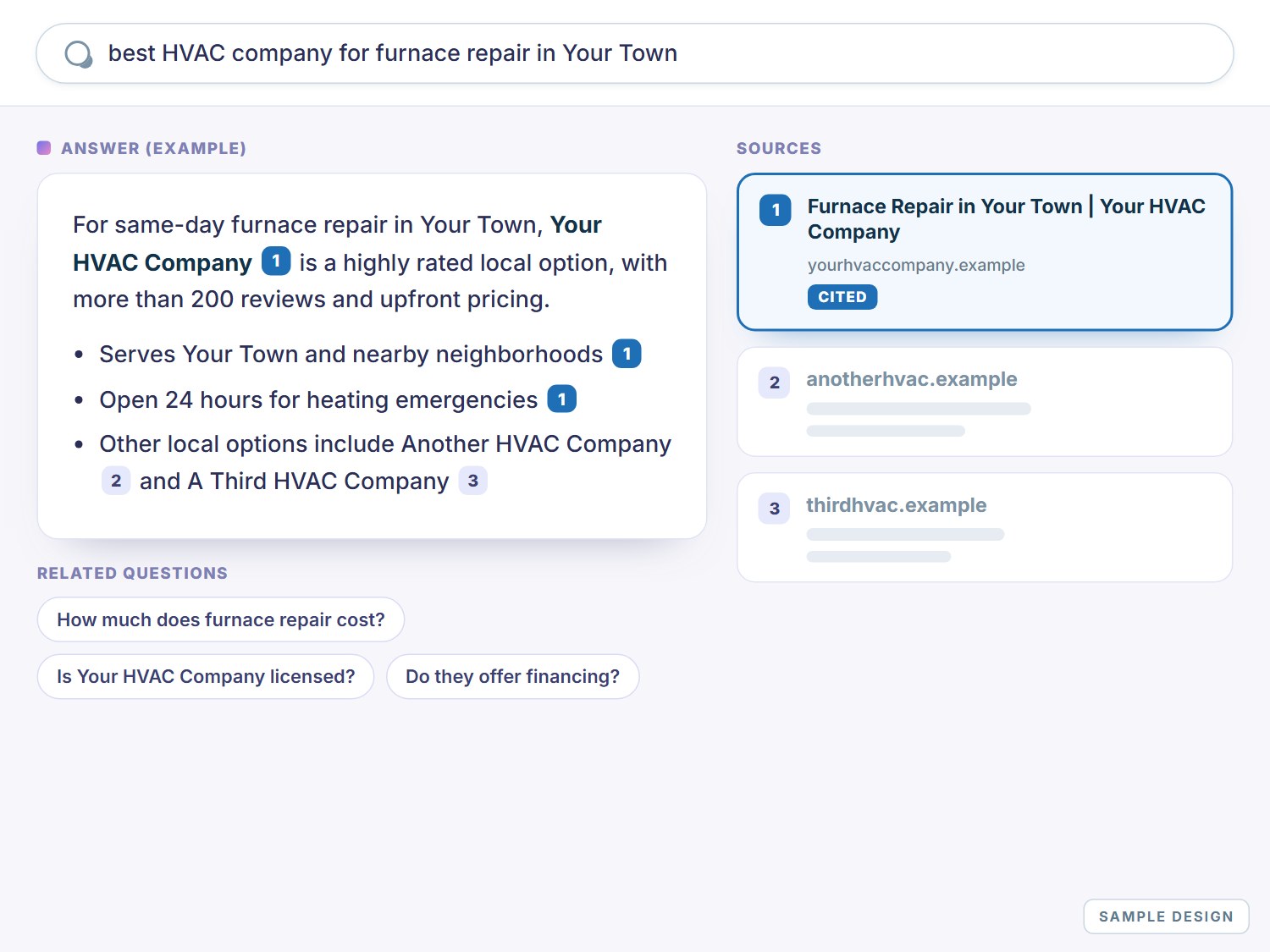Click the Sample Design label
The height and width of the screenshot is (952, 1270).
(1166, 916)
